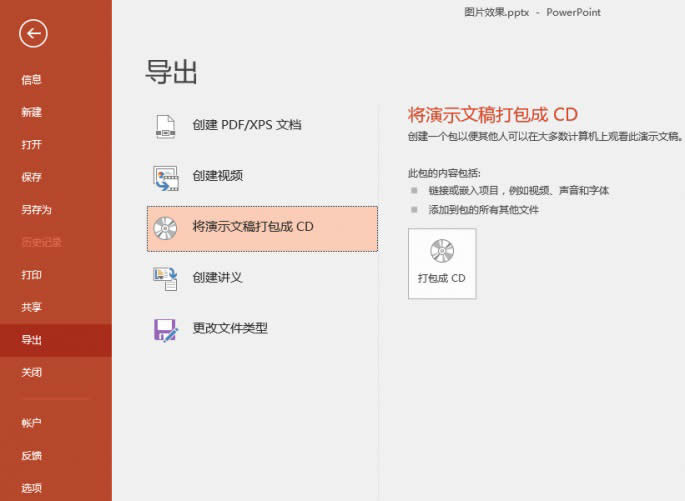Click the back arrow to exit backstage

click(x=33, y=34)
